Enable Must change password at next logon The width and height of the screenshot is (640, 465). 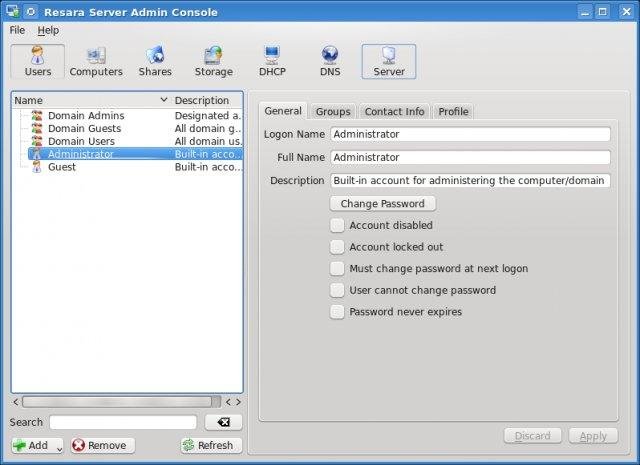(x=337, y=268)
